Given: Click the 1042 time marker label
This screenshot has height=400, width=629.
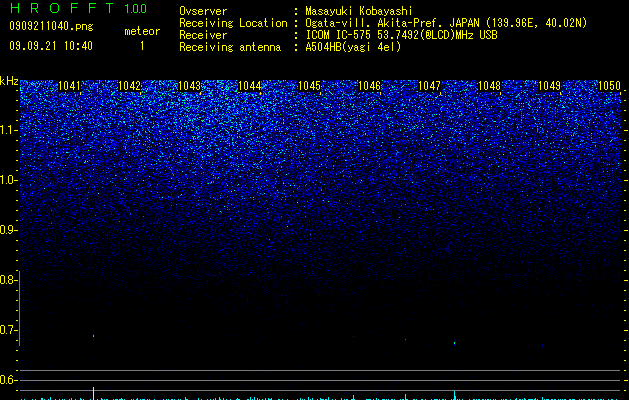Looking at the screenshot, I should click(130, 86).
